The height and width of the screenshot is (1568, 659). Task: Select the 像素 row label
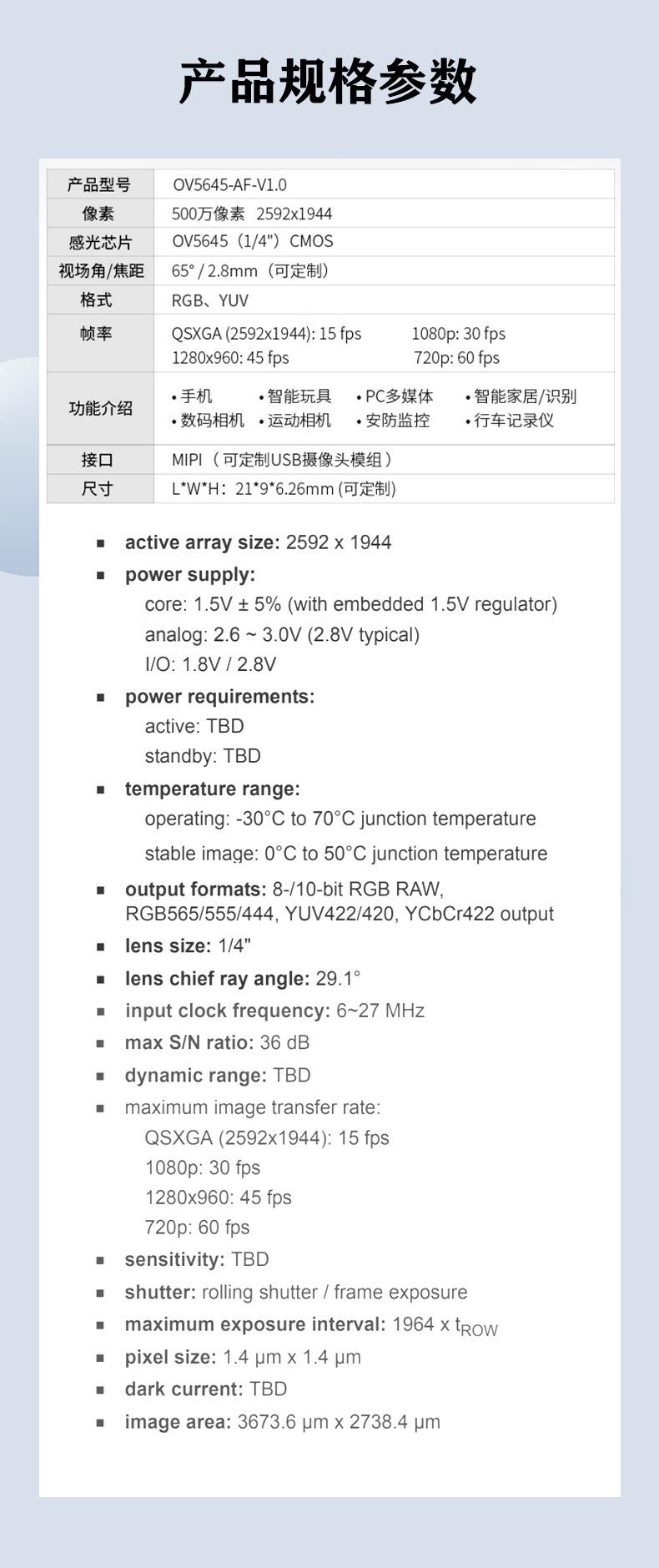98,214
